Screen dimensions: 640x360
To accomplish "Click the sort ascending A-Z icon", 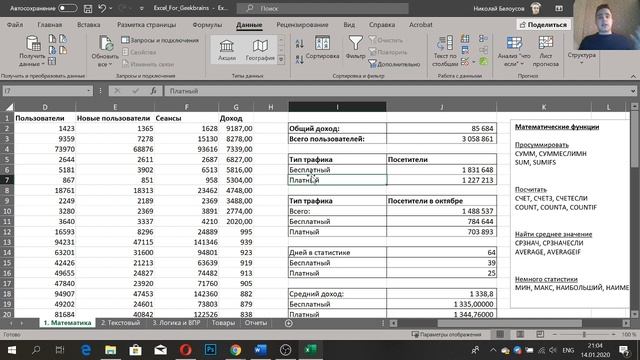I will click(x=300, y=43).
